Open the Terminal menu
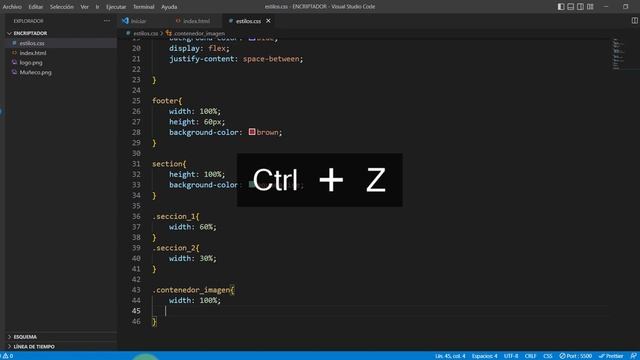 (144, 7)
